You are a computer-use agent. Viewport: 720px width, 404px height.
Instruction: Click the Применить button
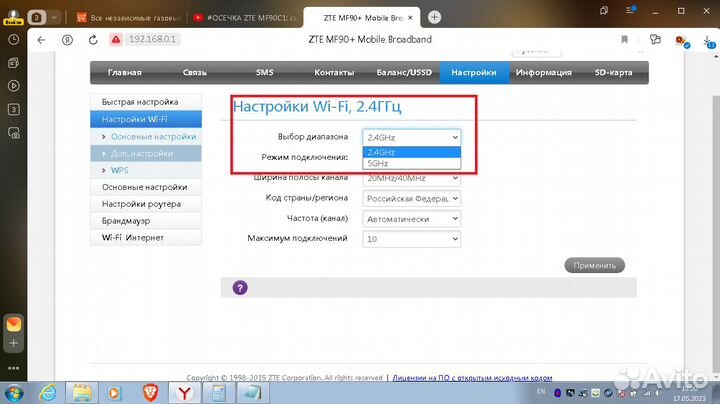click(x=594, y=265)
